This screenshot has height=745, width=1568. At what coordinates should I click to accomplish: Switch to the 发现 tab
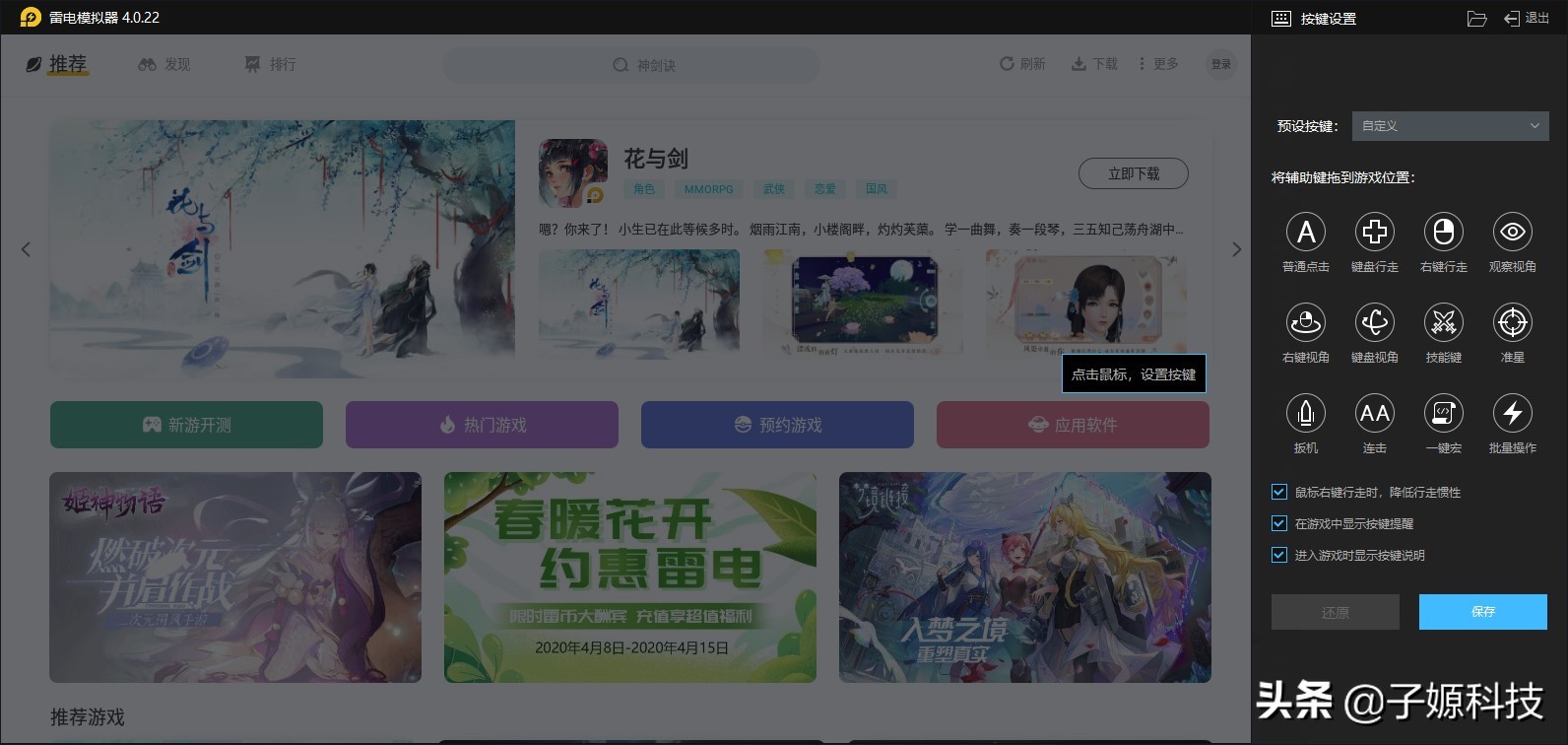tap(163, 64)
